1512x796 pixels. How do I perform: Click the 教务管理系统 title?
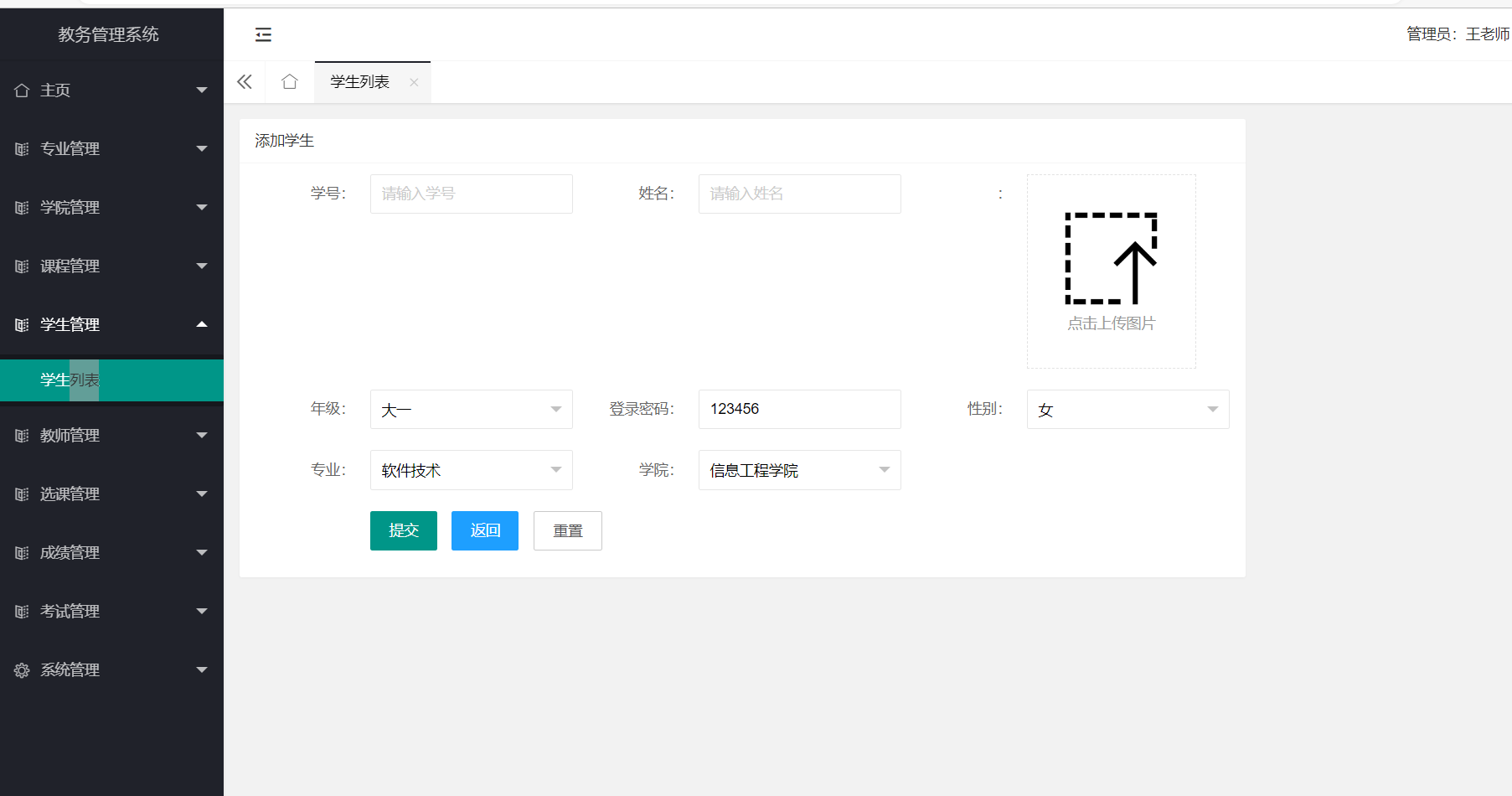(109, 34)
